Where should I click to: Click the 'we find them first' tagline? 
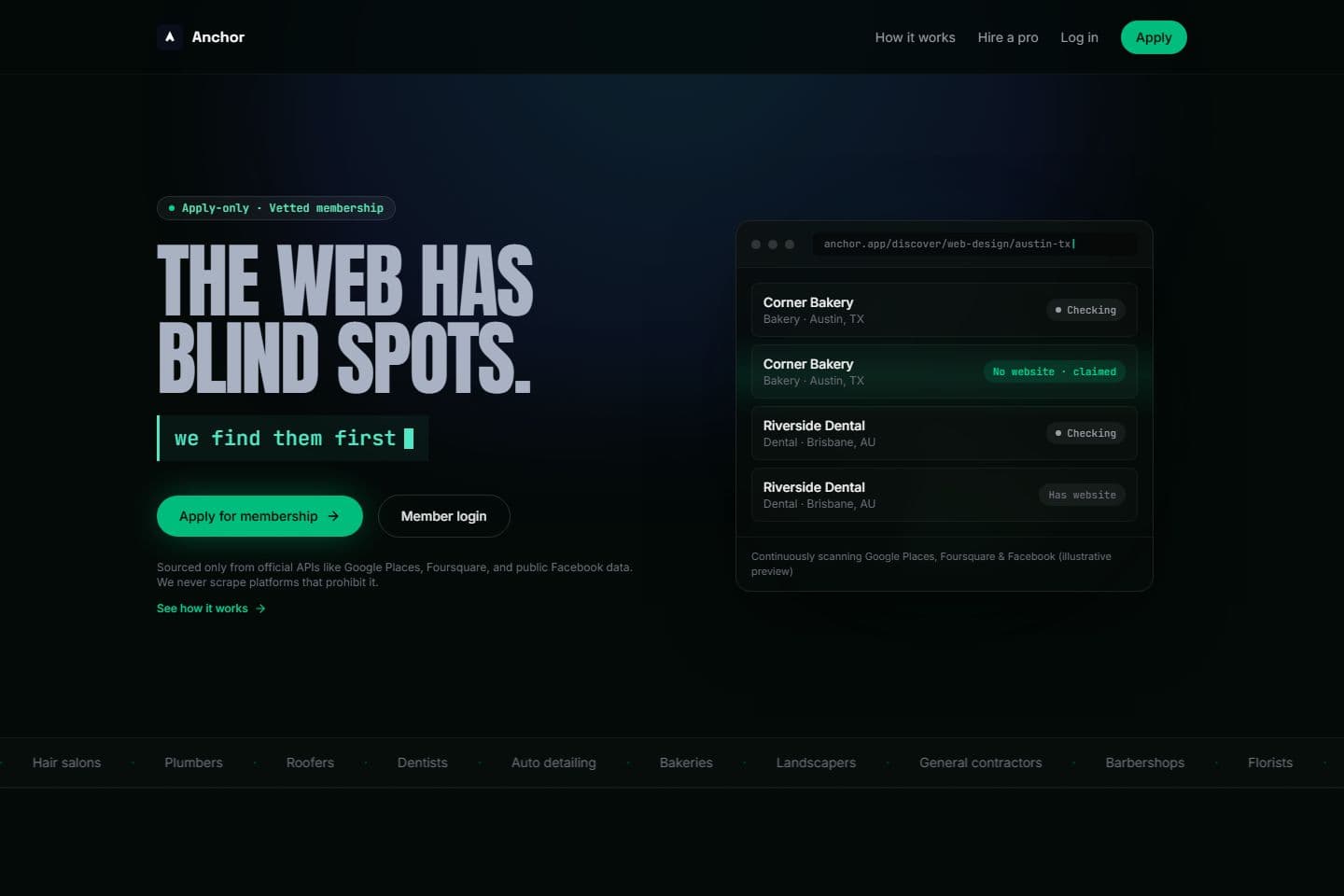(x=292, y=439)
